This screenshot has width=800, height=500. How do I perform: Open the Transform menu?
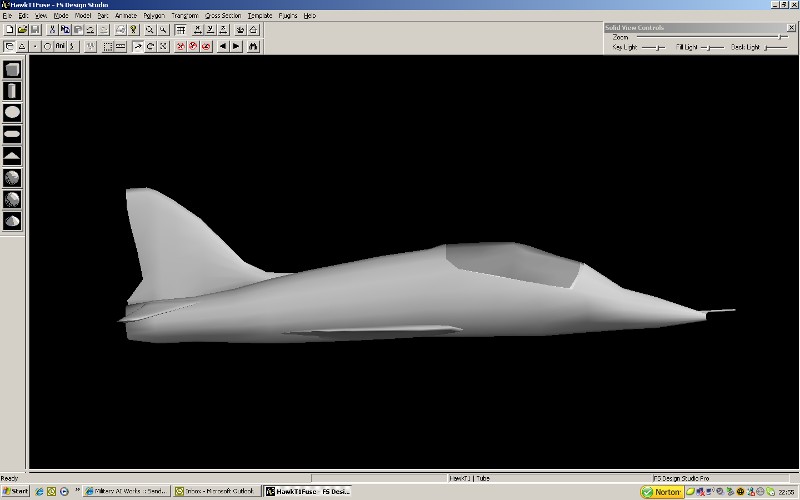(185, 16)
